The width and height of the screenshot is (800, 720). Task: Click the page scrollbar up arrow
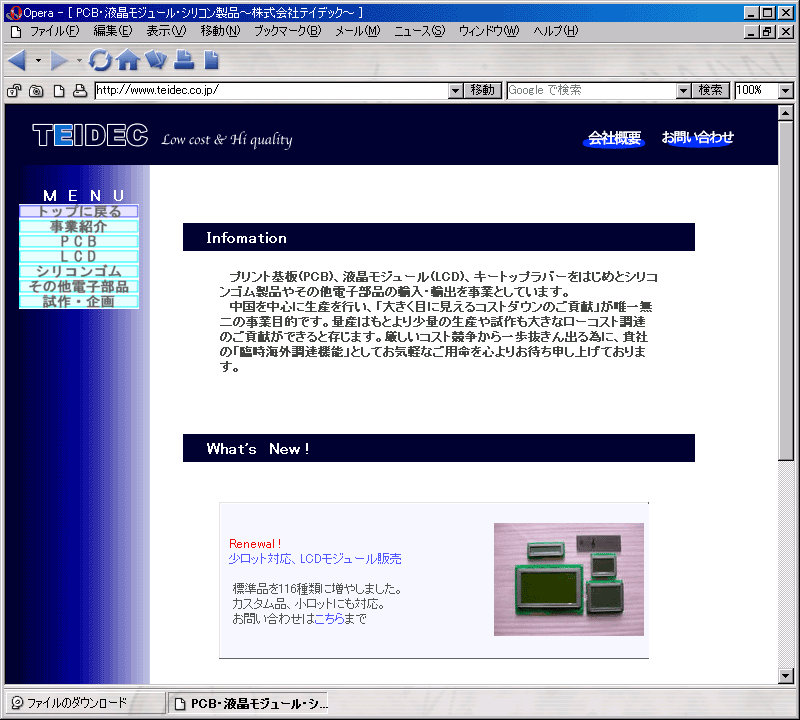coord(786,113)
